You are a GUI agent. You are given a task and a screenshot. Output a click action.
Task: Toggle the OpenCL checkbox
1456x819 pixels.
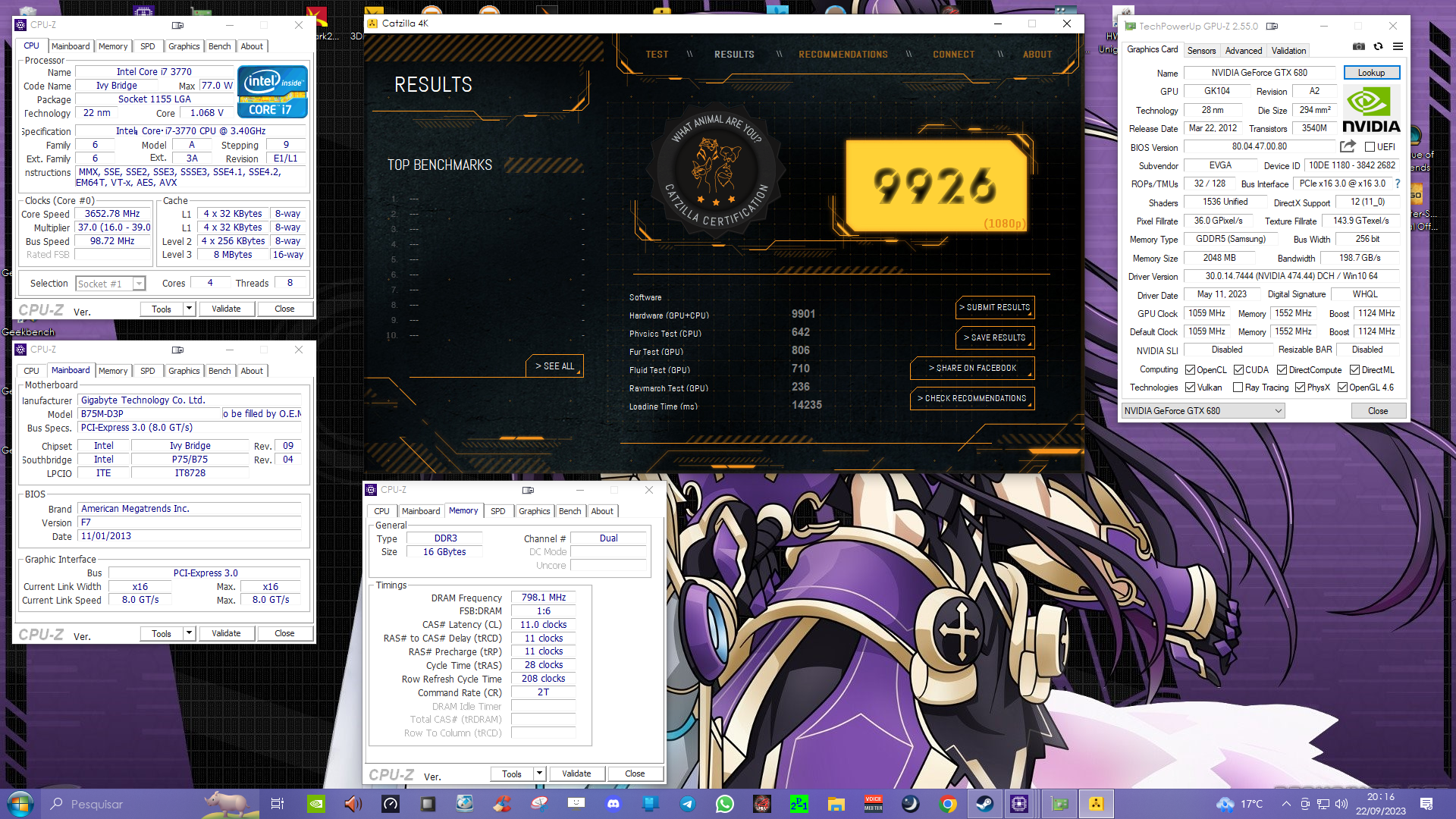(x=1190, y=370)
